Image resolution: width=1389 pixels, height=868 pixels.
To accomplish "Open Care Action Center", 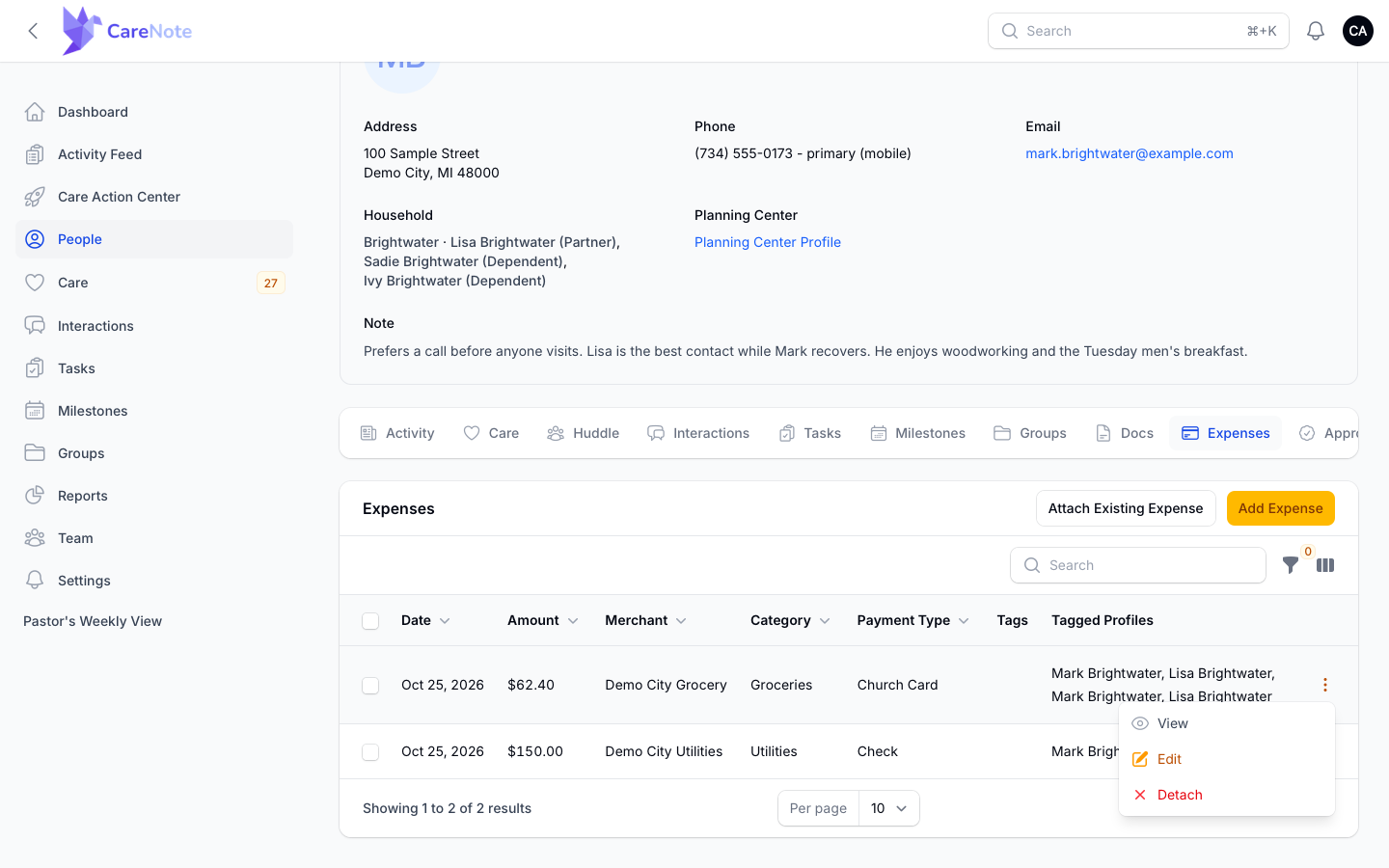I will coord(154,197).
